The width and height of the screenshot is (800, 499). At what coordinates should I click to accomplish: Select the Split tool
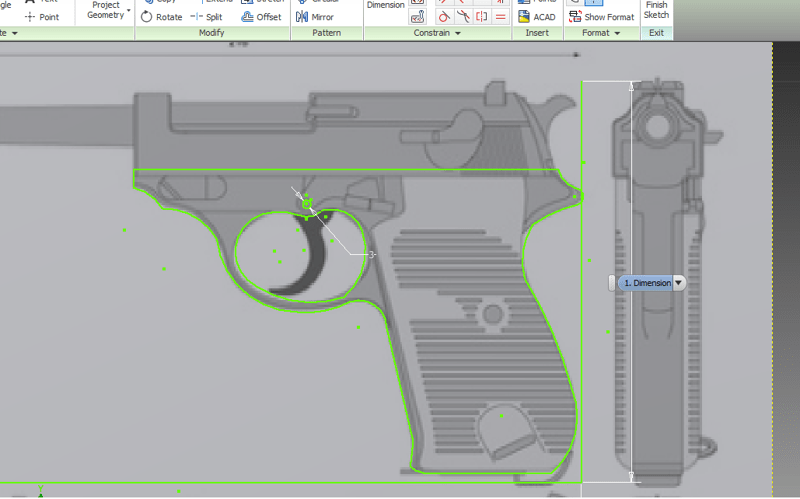coord(206,17)
